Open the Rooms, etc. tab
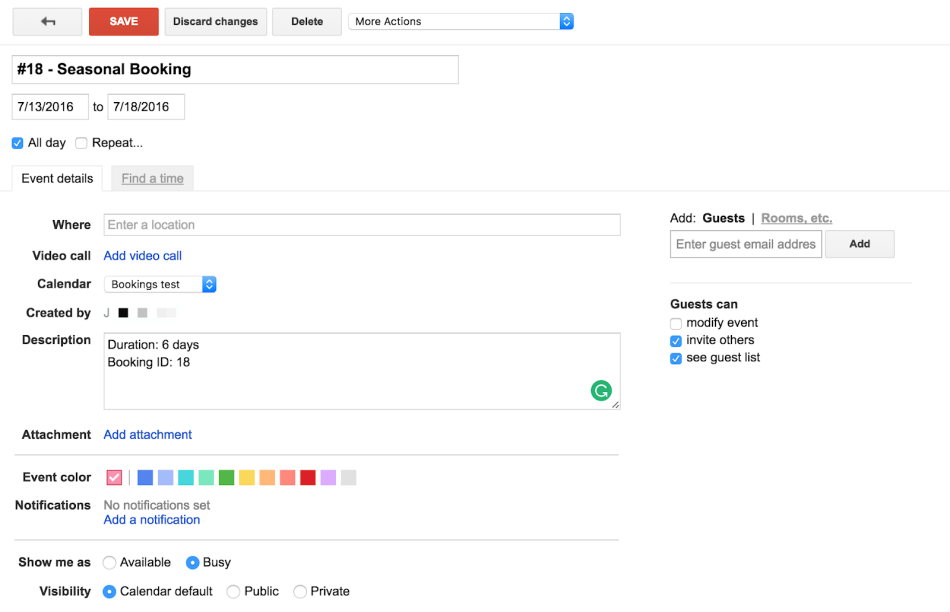Viewport: 950px width, 612px height. pyautogui.click(x=796, y=218)
